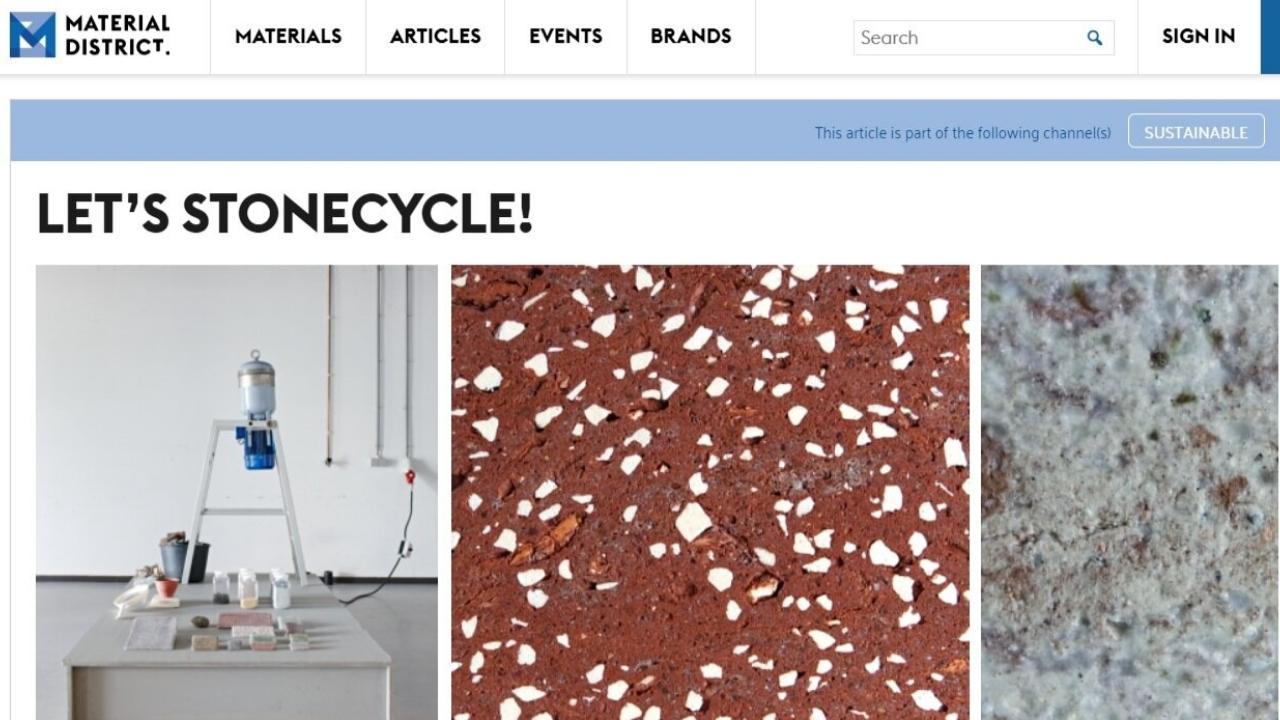Click the blue M logo icon
This screenshot has height=720, width=1280.
coord(32,35)
